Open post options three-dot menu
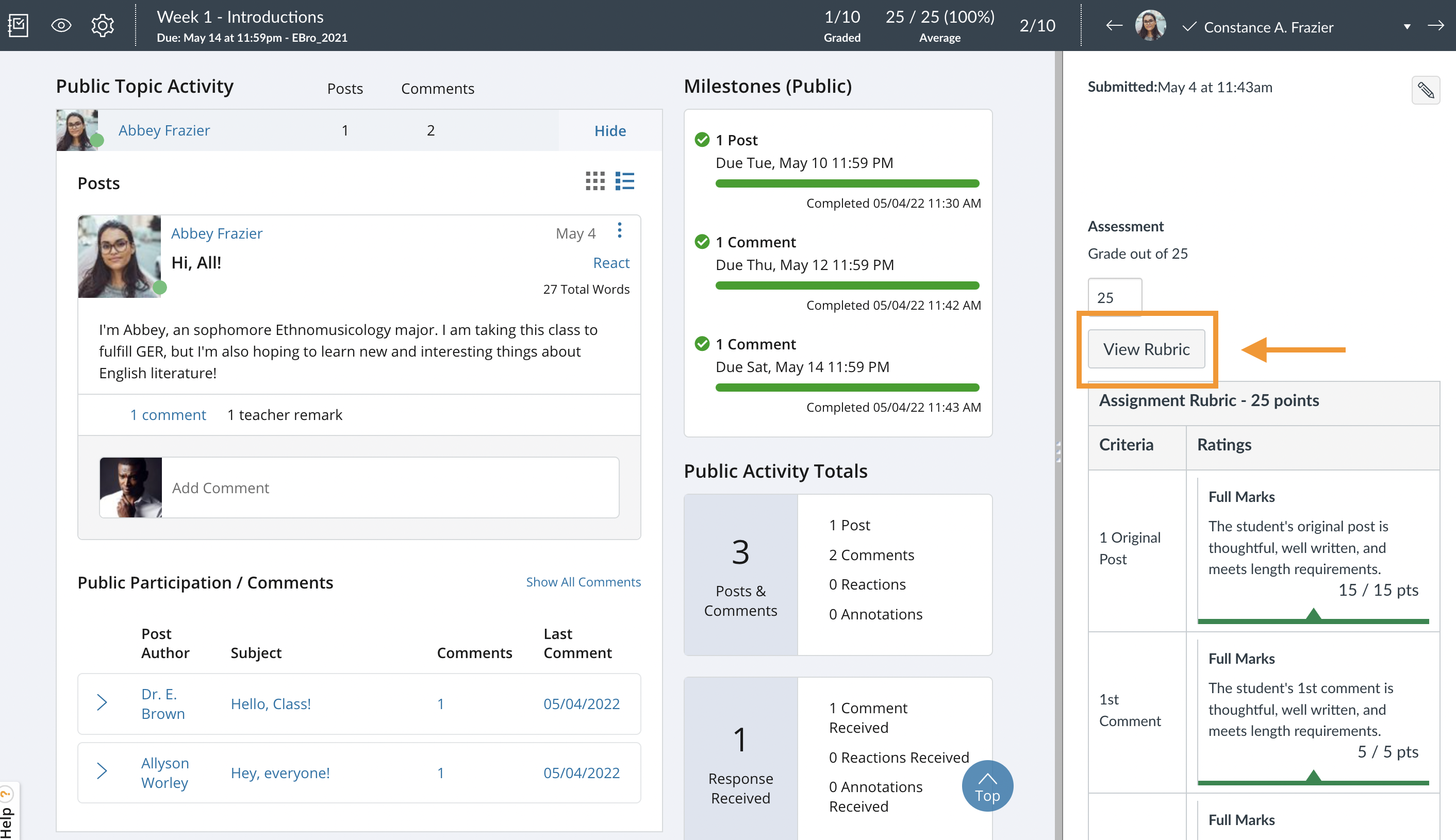1456x840 pixels. pos(619,231)
